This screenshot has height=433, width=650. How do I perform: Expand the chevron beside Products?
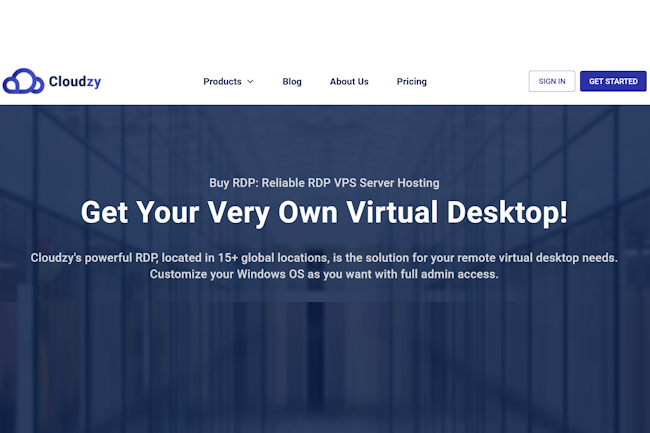250,82
